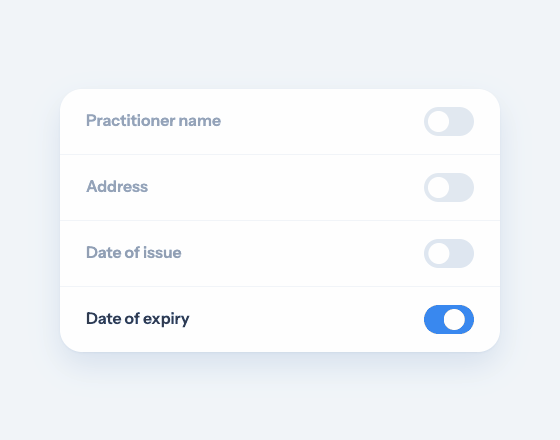
Task: Click the white knob of Practitioner name switch
Action: tap(438, 121)
